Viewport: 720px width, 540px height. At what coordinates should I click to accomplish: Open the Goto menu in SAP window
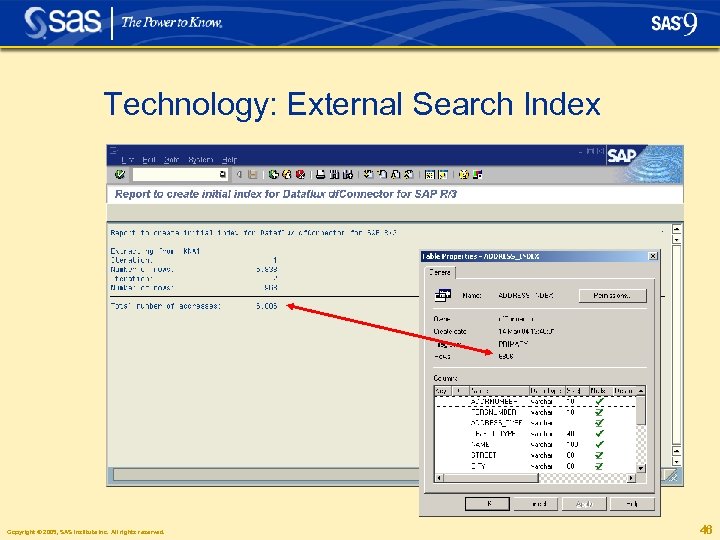pyautogui.click(x=171, y=160)
